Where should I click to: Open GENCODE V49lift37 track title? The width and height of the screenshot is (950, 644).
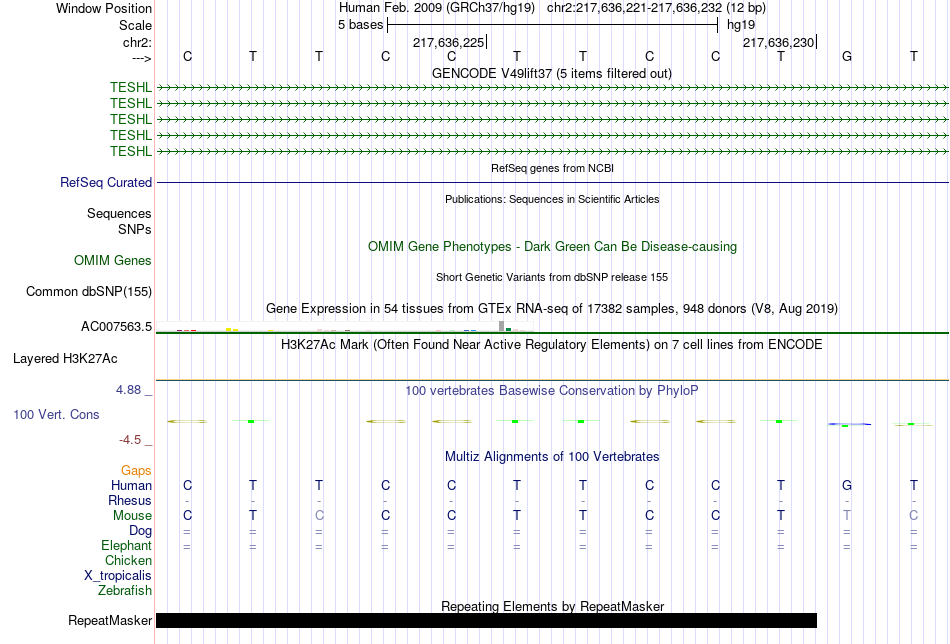point(551,73)
